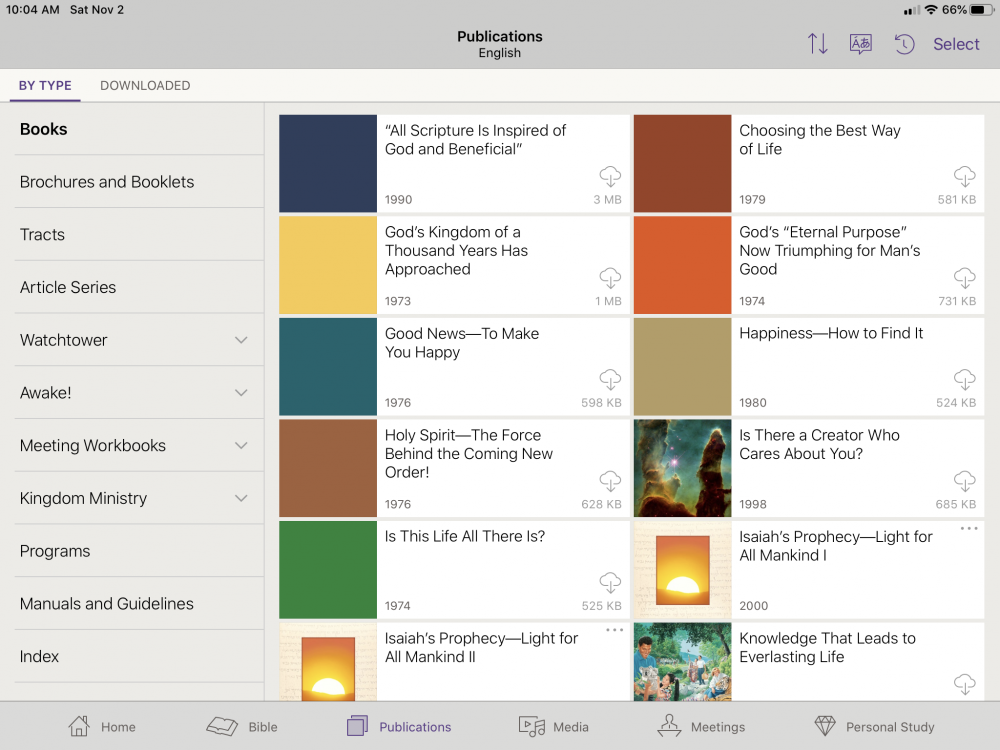Expand the Watchtower category chevron
1000x750 pixels.
[241, 340]
